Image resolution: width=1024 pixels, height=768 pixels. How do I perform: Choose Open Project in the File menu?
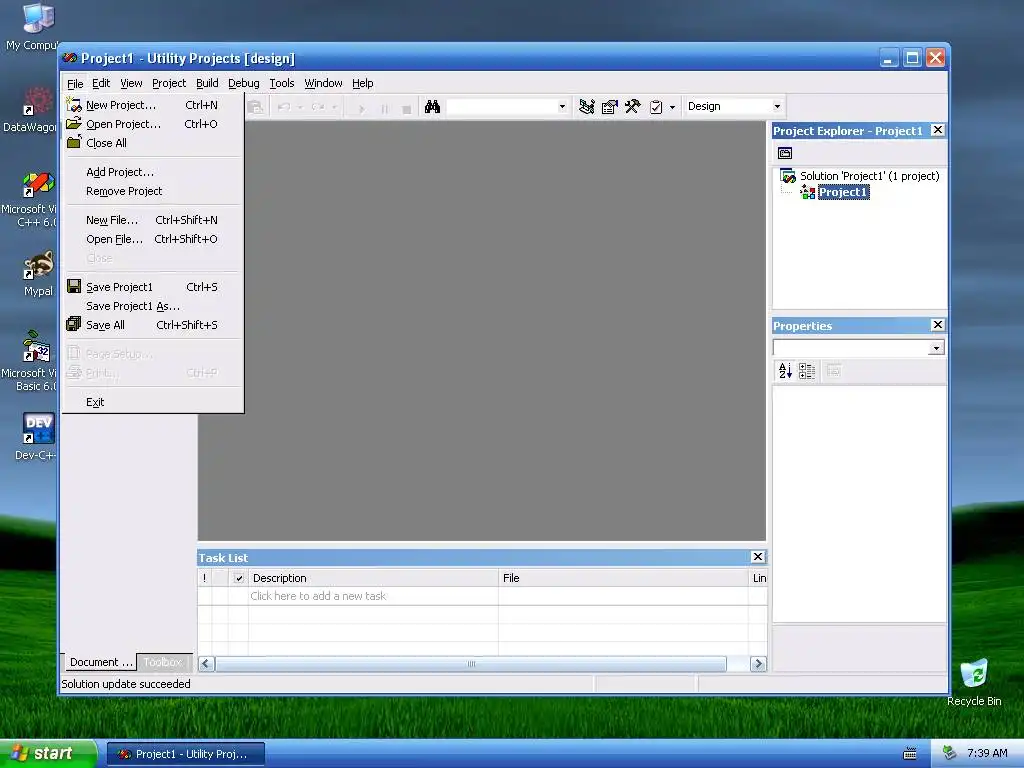[x=153, y=124]
